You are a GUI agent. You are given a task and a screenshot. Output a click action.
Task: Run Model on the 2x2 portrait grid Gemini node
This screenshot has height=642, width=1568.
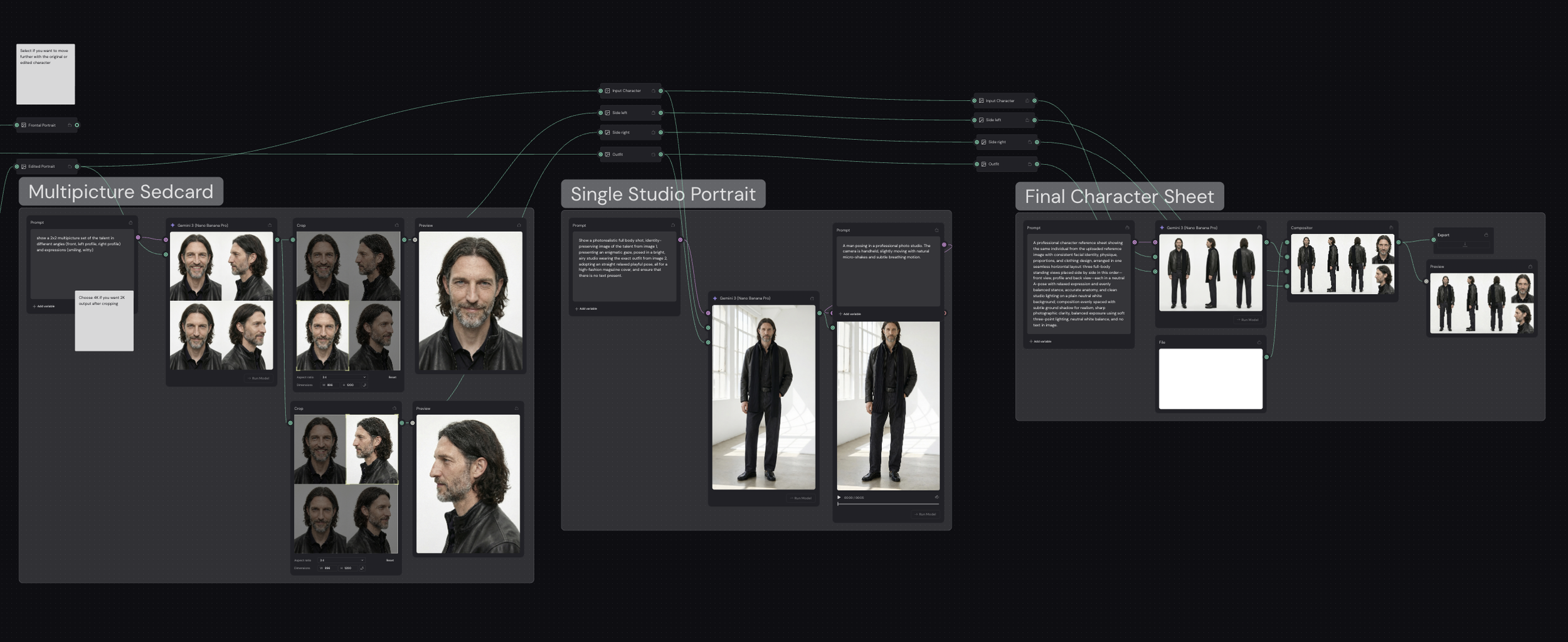point(258,379)
